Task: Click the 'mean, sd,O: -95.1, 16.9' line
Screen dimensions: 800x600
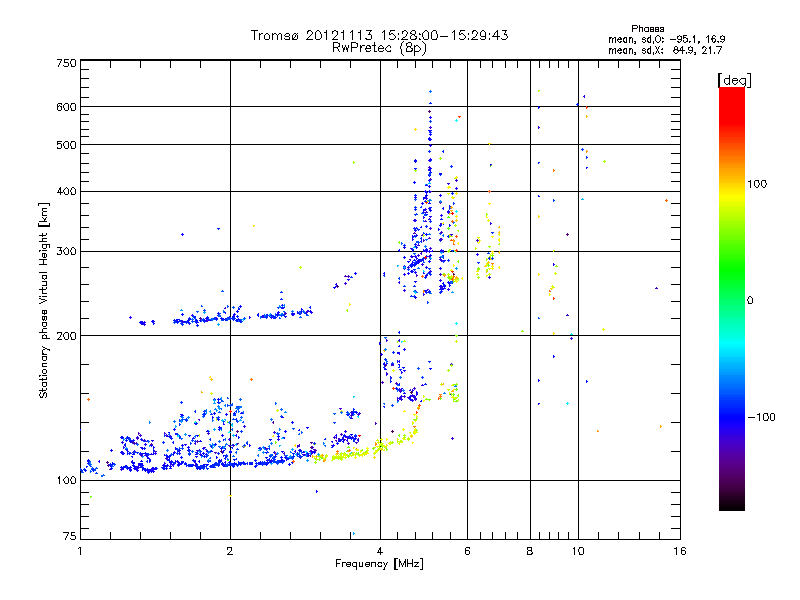Action: click(x=666, y=39)
